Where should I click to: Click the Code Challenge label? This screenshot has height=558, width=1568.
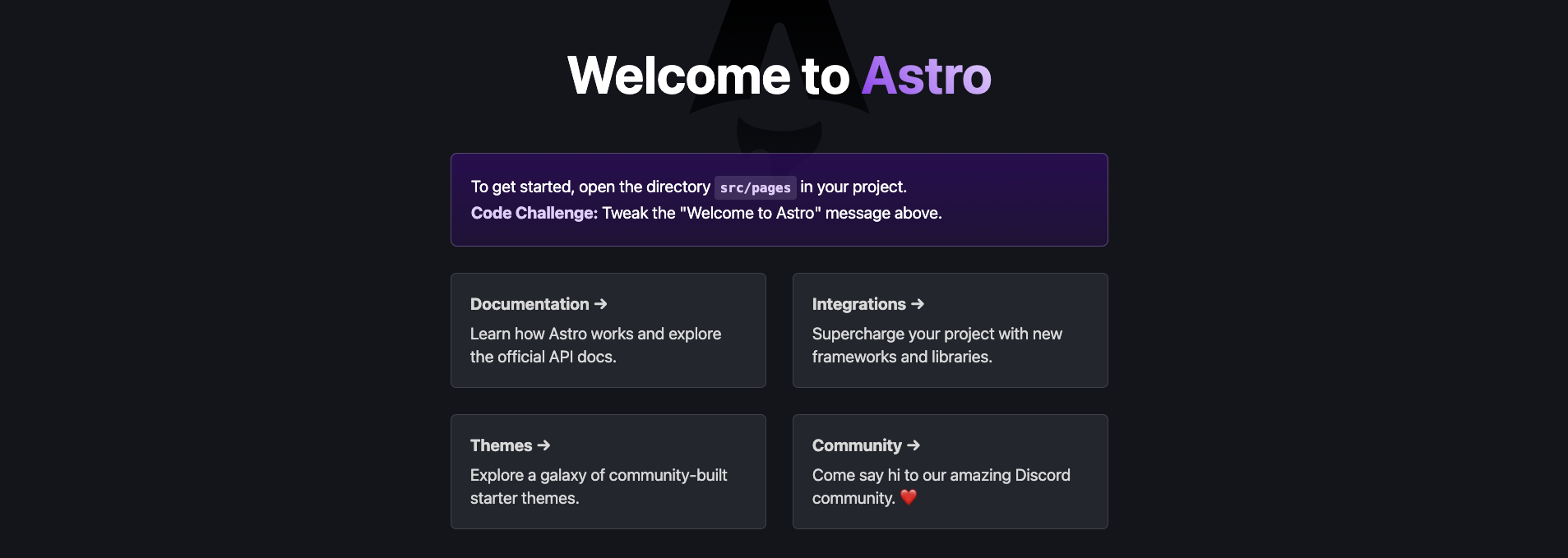pyautogui.click(x=533, y=213)
